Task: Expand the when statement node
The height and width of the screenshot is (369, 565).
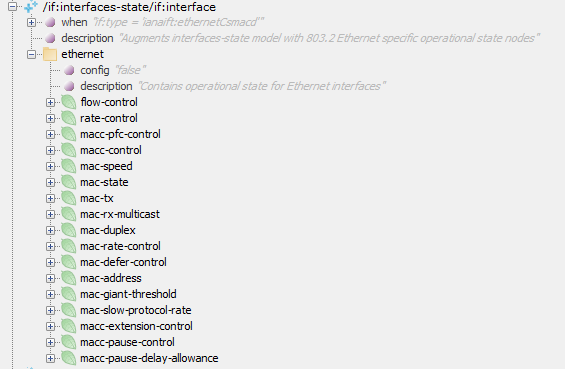Action: pos(31,22)
